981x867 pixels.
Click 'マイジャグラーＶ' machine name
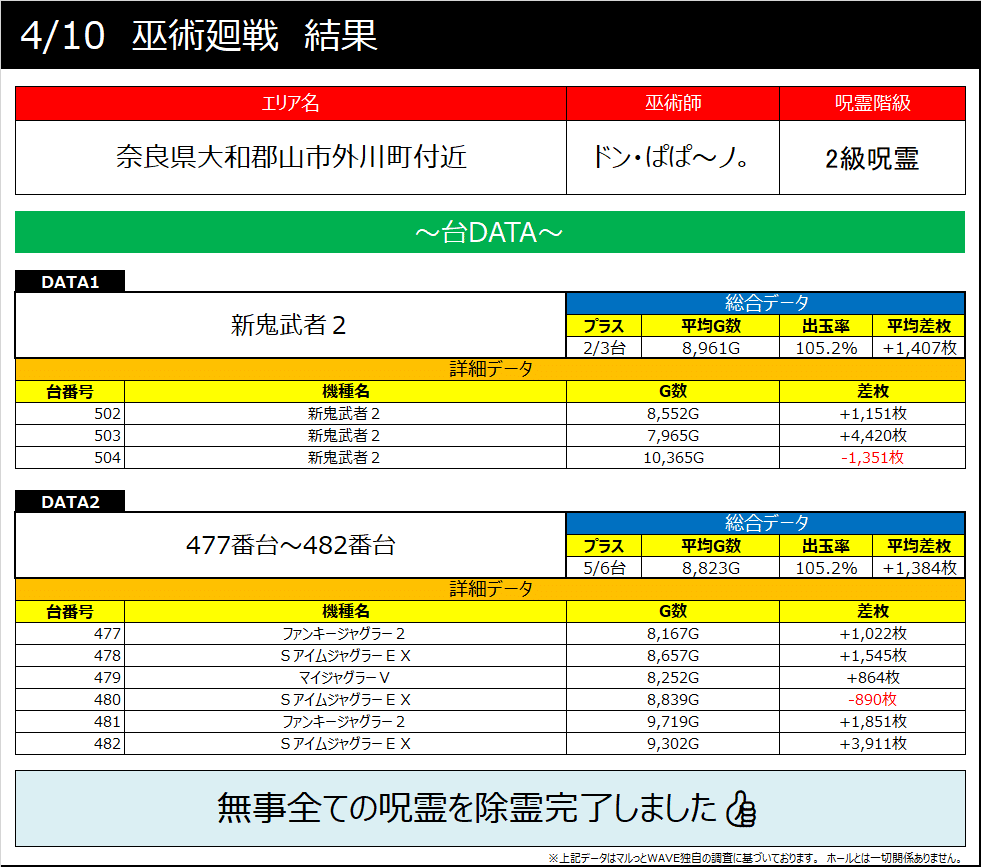(x=344, y=677)
